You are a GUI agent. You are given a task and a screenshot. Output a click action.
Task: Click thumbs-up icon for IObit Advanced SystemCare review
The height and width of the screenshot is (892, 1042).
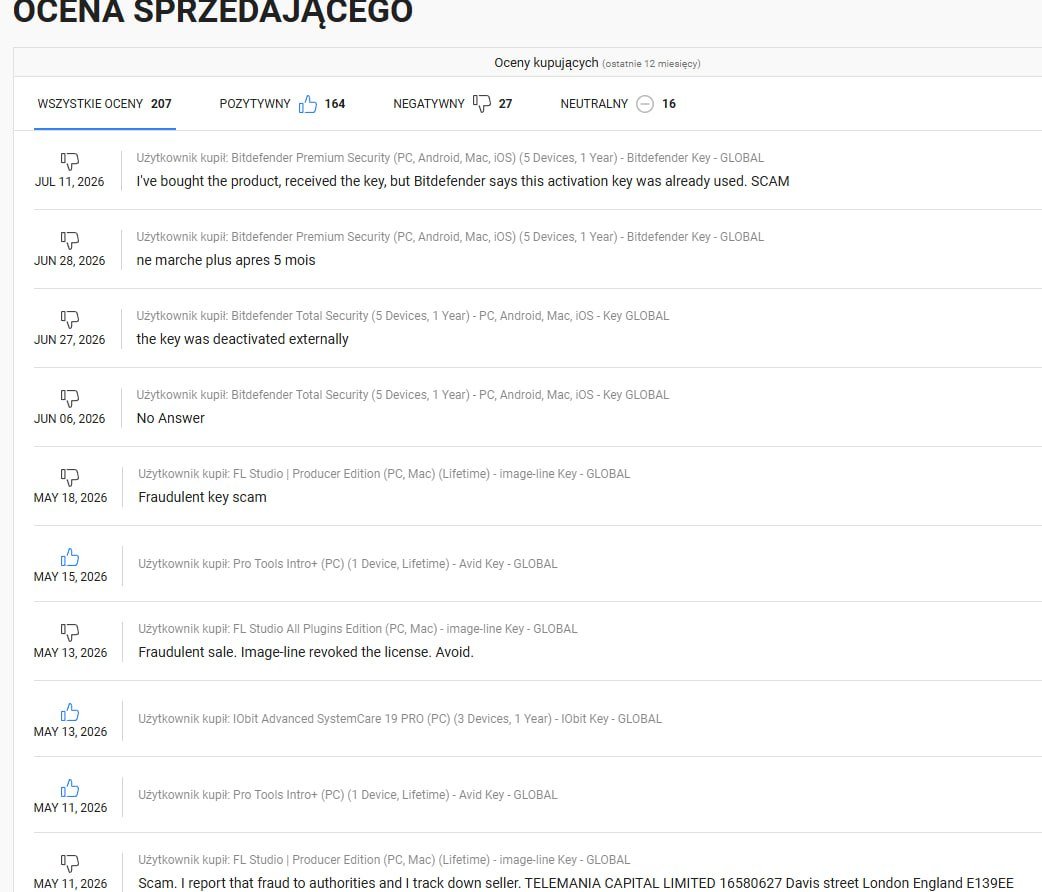pyautogui.click(x=70, y=712)
